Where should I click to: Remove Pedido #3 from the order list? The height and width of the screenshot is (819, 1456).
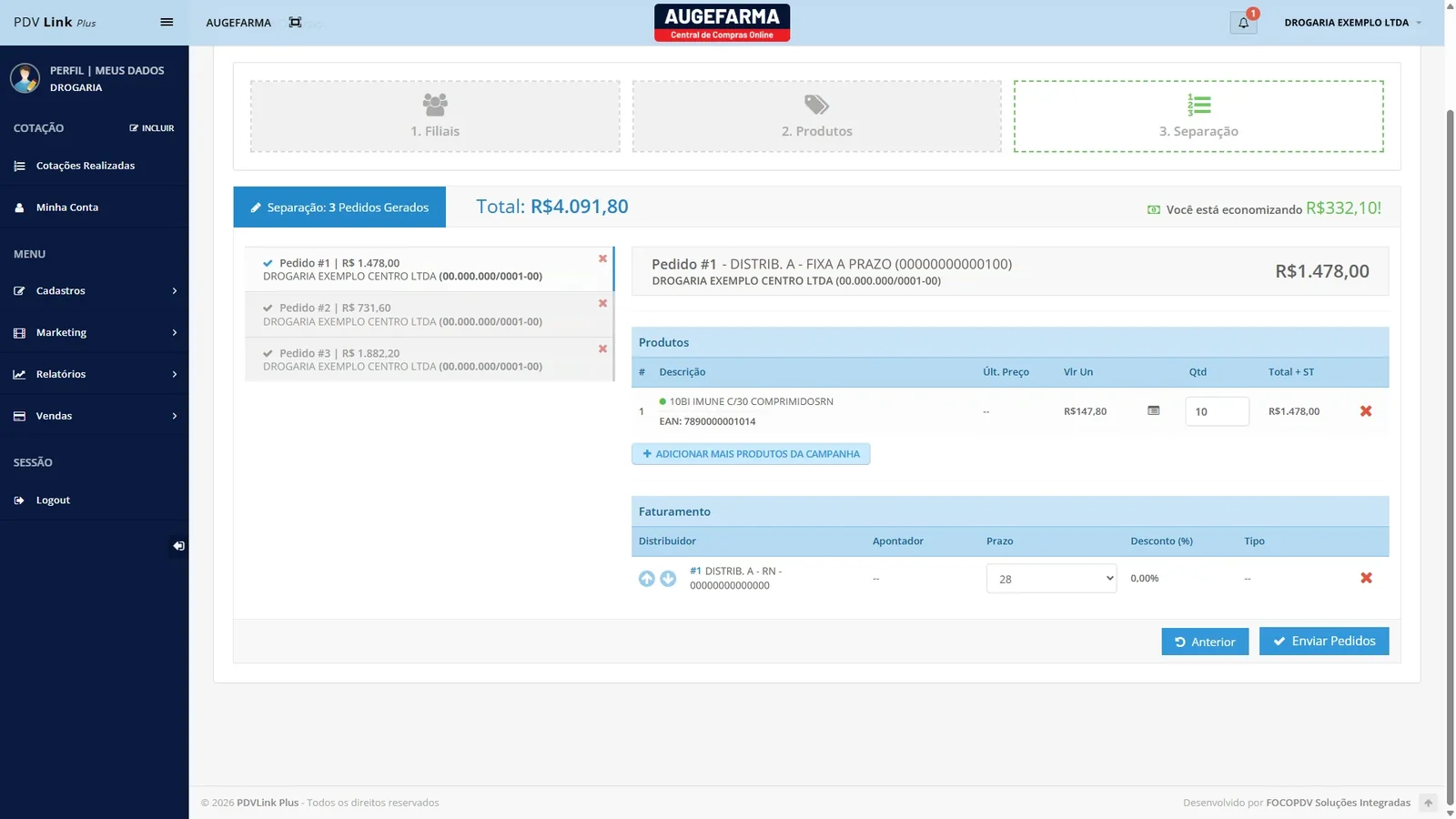(602, 349)
